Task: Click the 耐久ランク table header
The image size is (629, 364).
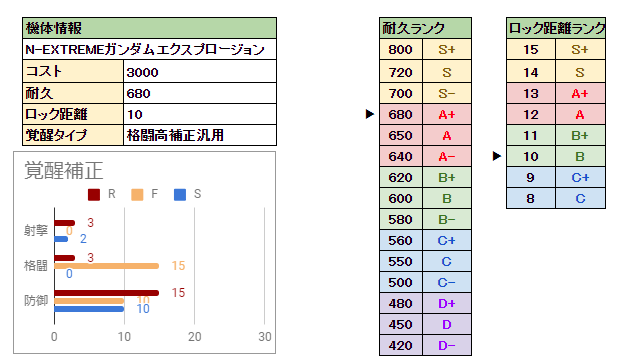Action: (x=425, y=28)
